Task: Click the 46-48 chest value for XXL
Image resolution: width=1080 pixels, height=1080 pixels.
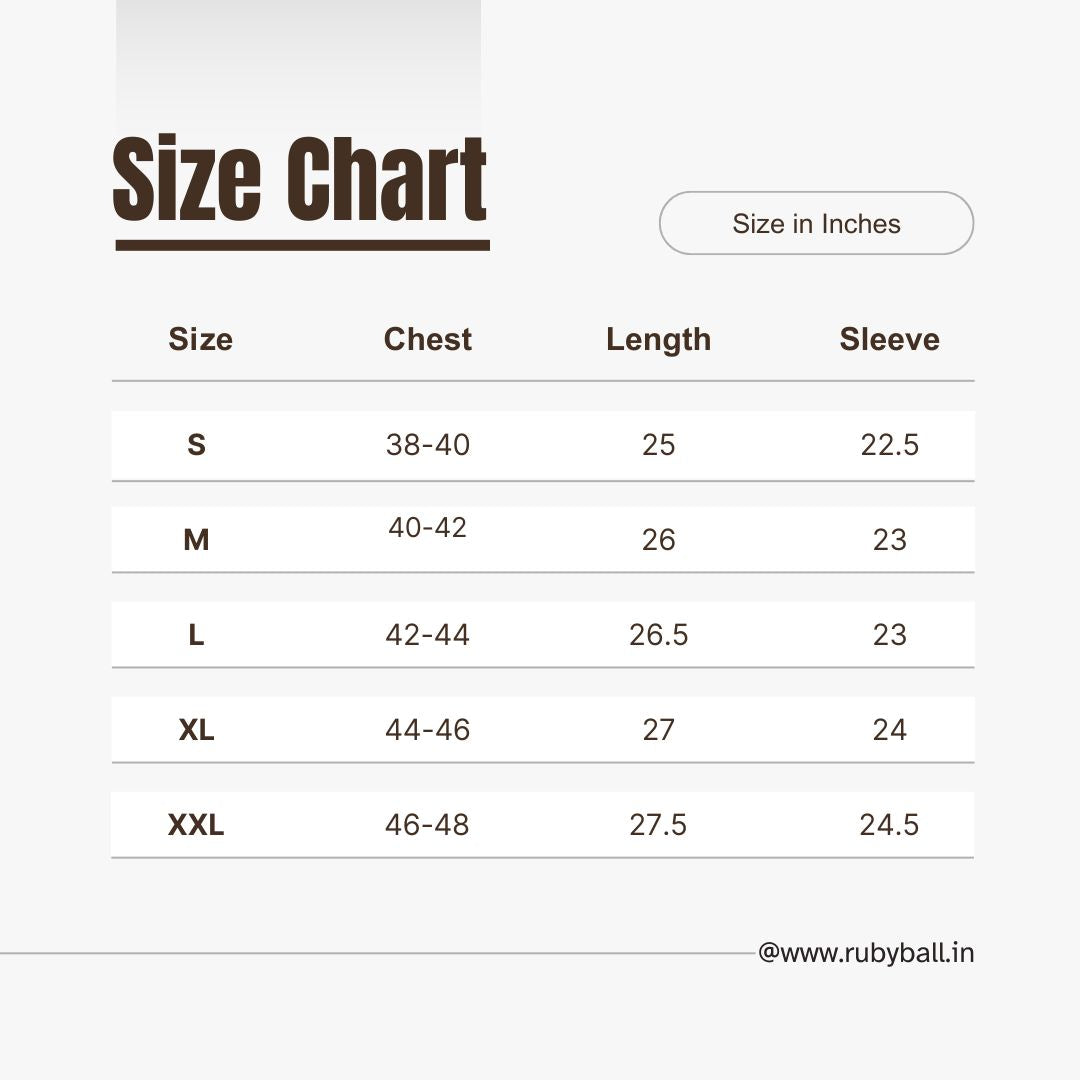Action: coord(427,825)
